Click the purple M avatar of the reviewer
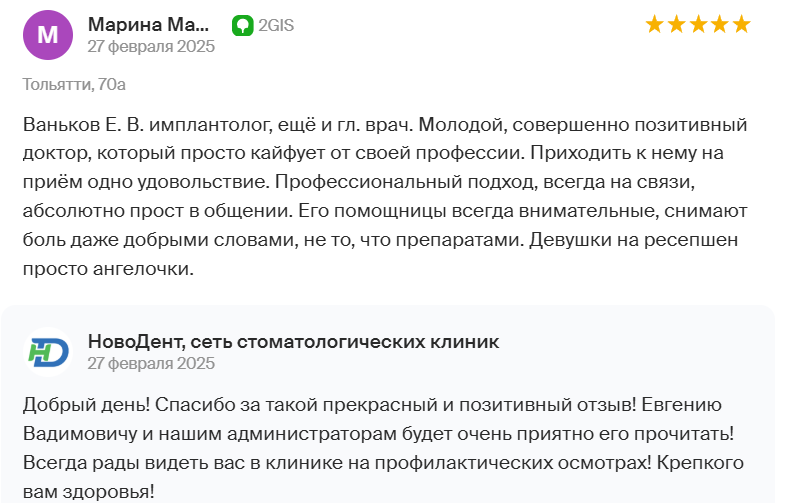The image size is (788, 503). point(48,35)
